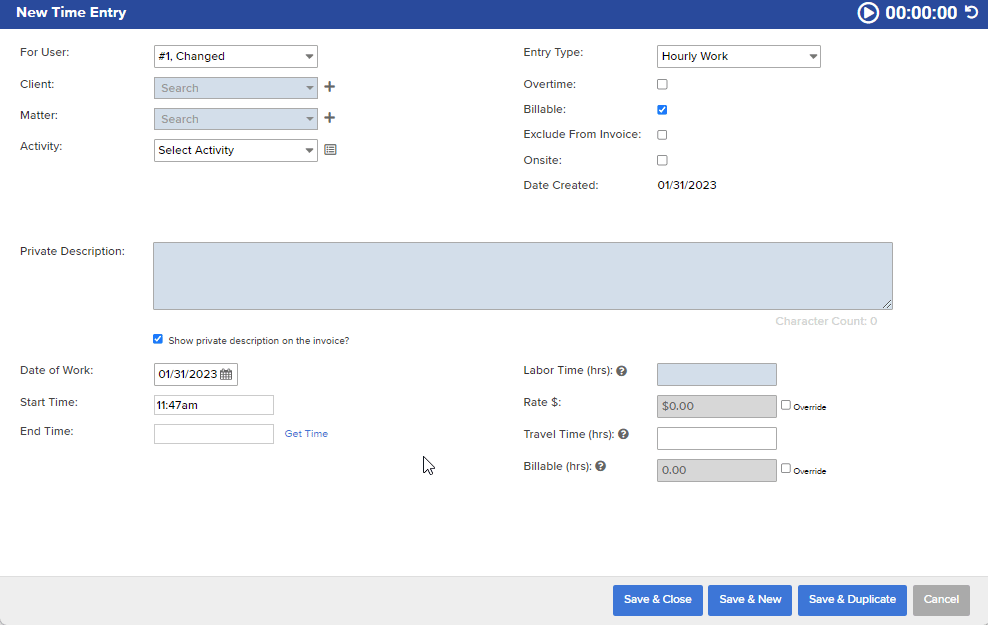
Task: Open the Matter search dropdown
Action: (x=236, y=118)
